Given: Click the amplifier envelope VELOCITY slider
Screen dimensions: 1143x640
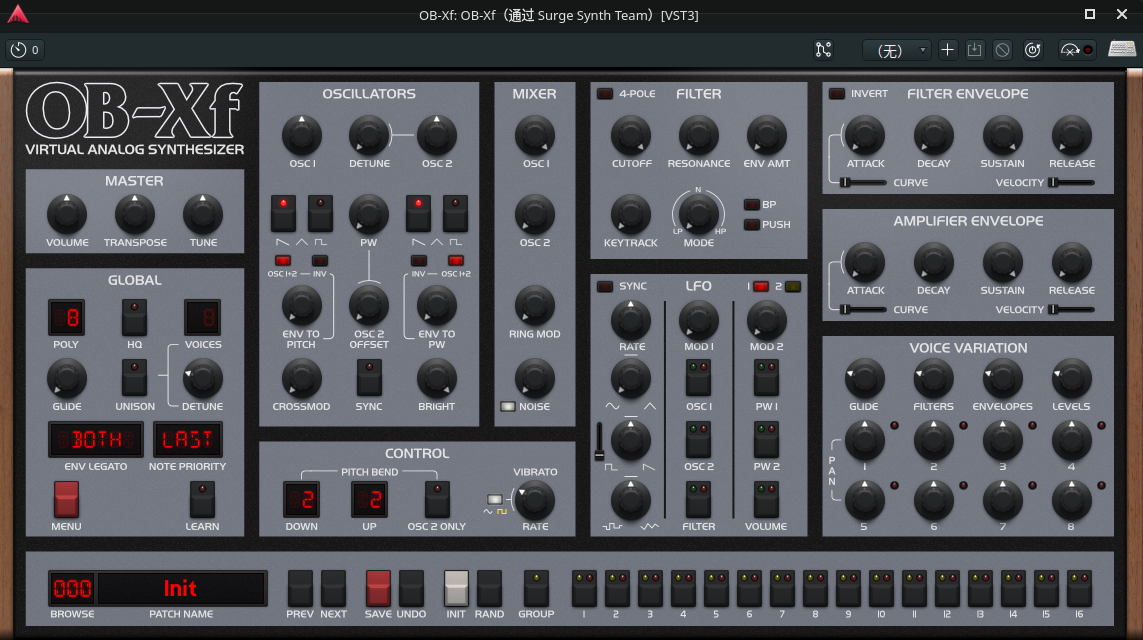Looking at the screenshot, I should [1072, 309].
